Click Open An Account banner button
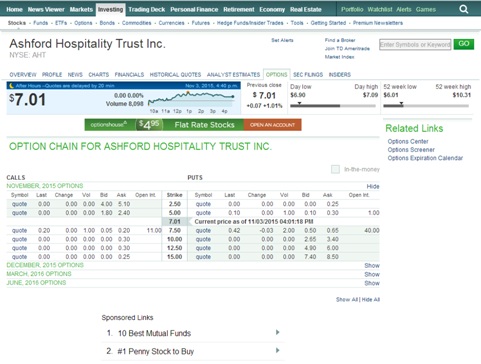This screenshot has height=364, width=481. tap(272, 125)
